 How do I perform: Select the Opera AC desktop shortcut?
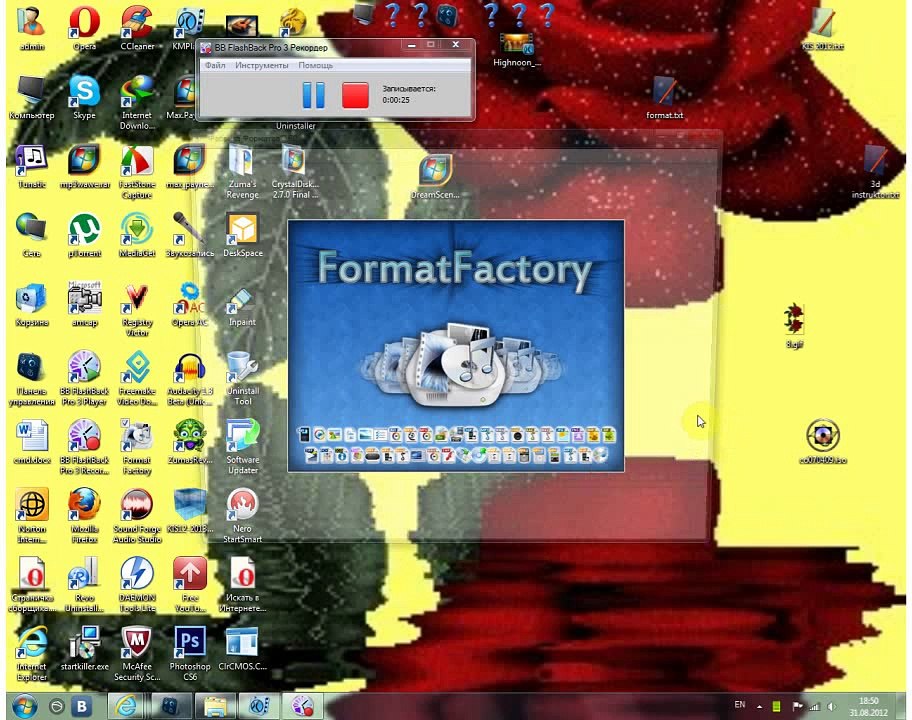(x=190, y=305)
